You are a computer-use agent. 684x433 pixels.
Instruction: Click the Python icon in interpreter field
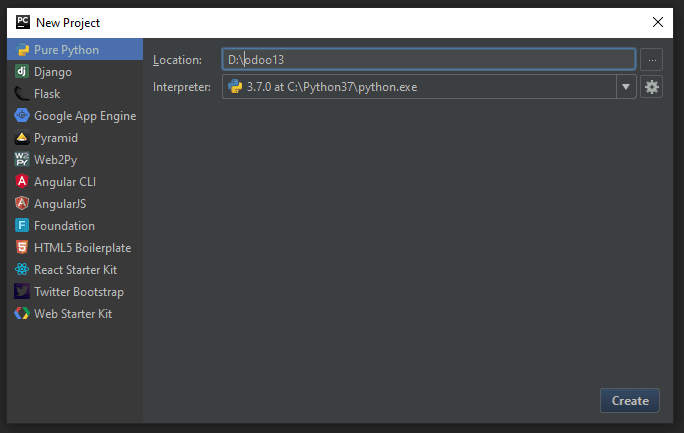pyautogui.click(x=235, y=87)
